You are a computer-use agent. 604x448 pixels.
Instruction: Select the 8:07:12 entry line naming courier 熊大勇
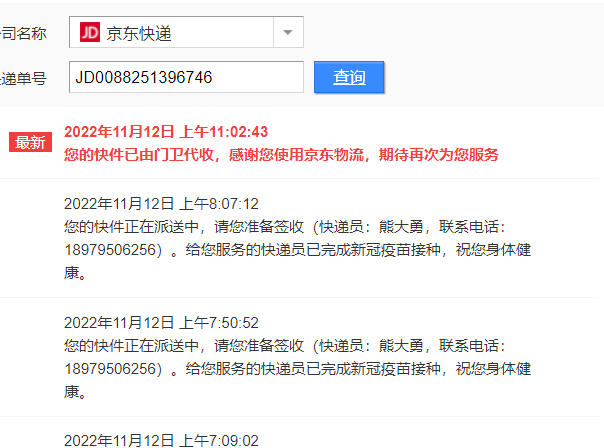coord(285,227)
